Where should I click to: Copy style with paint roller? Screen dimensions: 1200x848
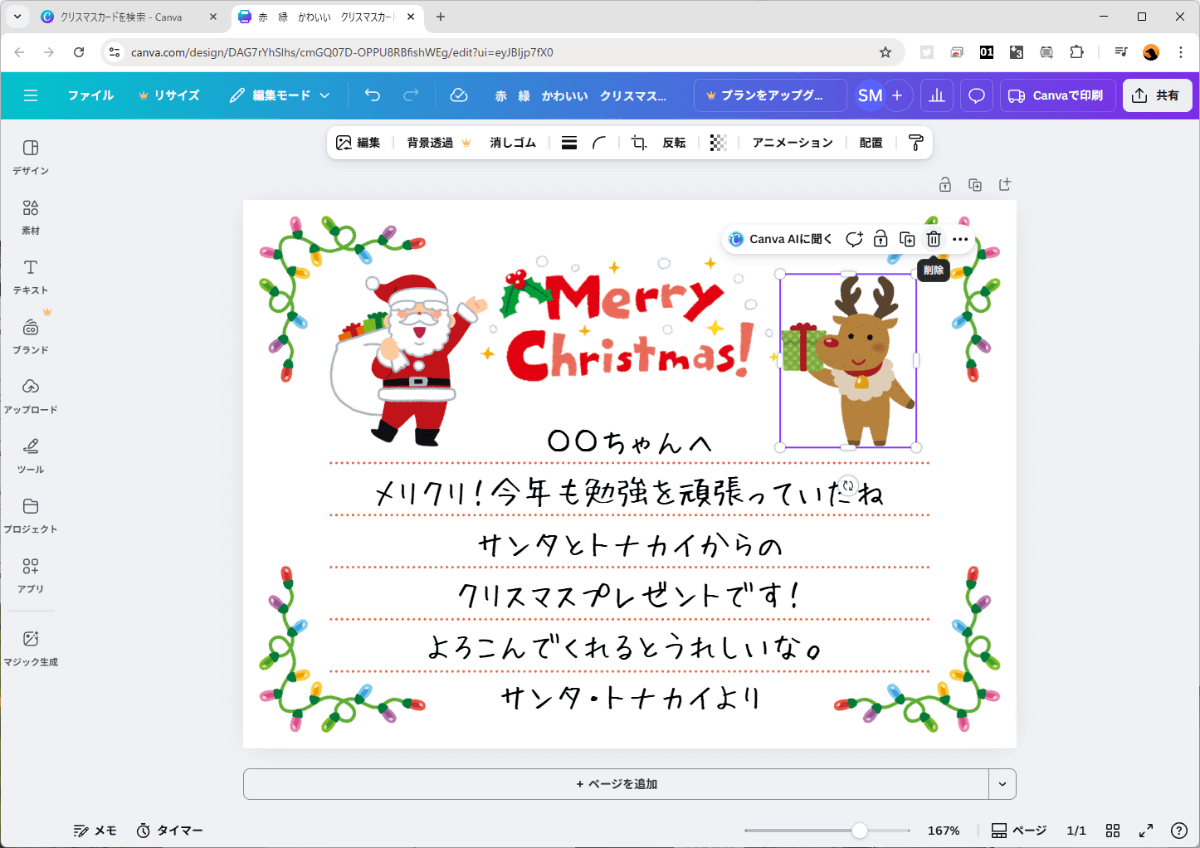coord(915,143)
